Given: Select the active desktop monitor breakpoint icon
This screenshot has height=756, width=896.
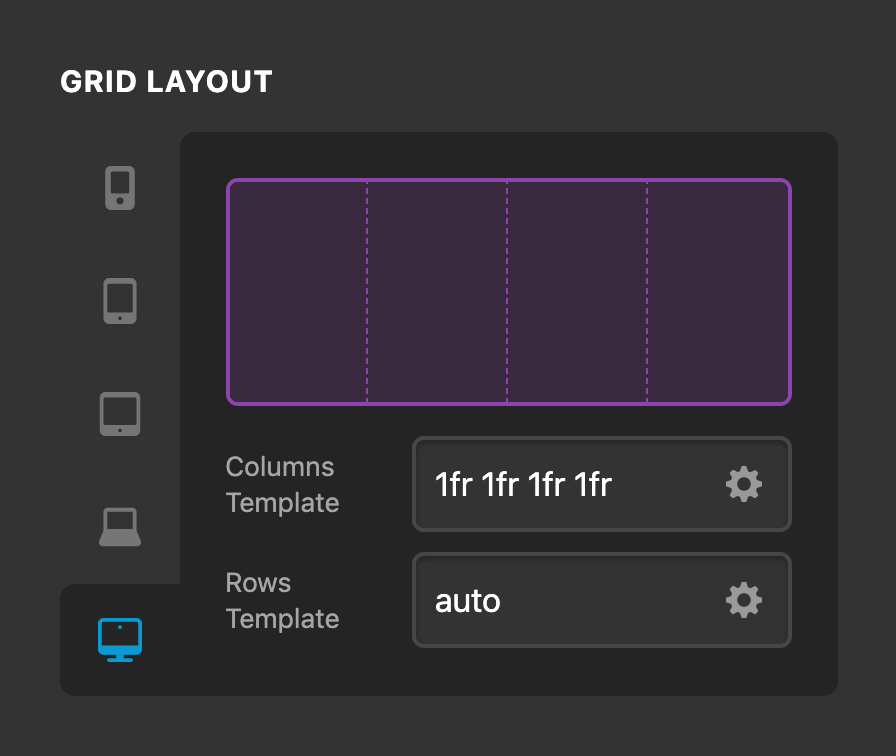Looking at the screenshot, I should point(120,640).
